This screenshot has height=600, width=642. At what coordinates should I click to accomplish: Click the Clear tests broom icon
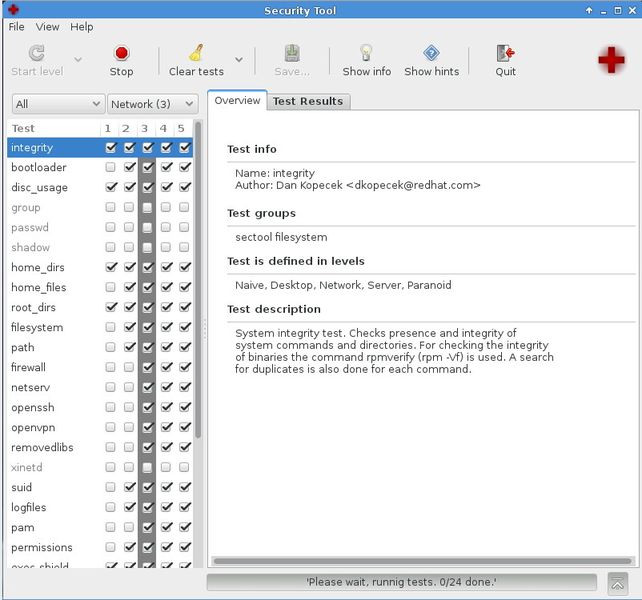coord(197,53)
